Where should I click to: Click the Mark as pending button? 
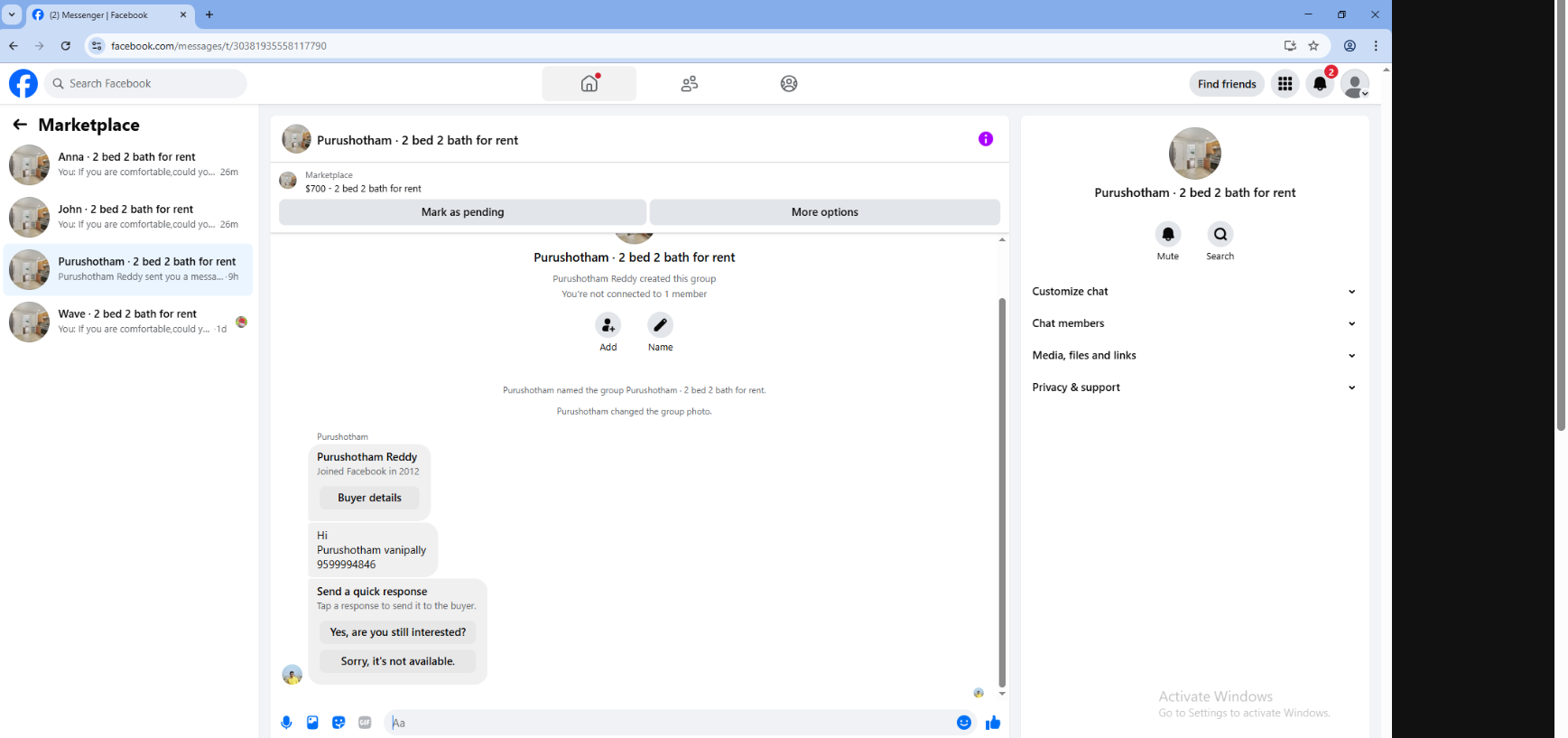[x=462, y=212]
